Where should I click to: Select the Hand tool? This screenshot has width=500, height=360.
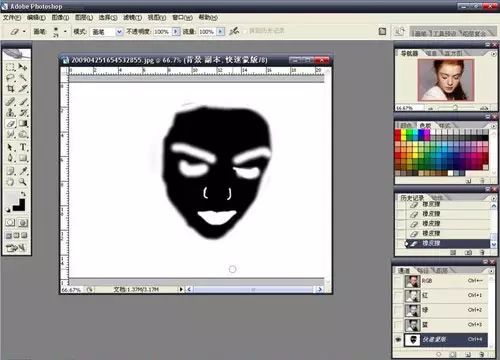tap(10, 182)
